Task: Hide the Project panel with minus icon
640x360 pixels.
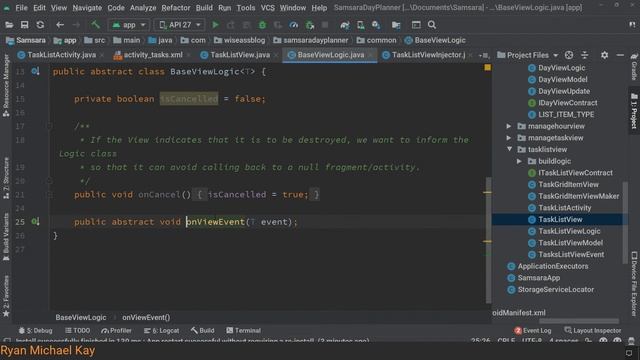Action: pos(620,55)
